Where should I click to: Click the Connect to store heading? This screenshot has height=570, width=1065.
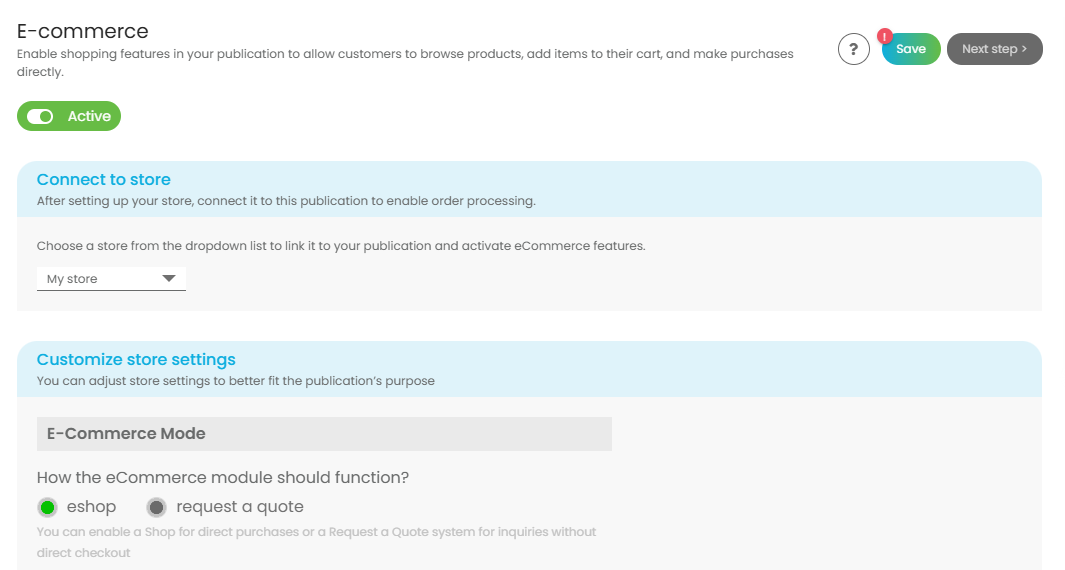[x=104, y=180]
